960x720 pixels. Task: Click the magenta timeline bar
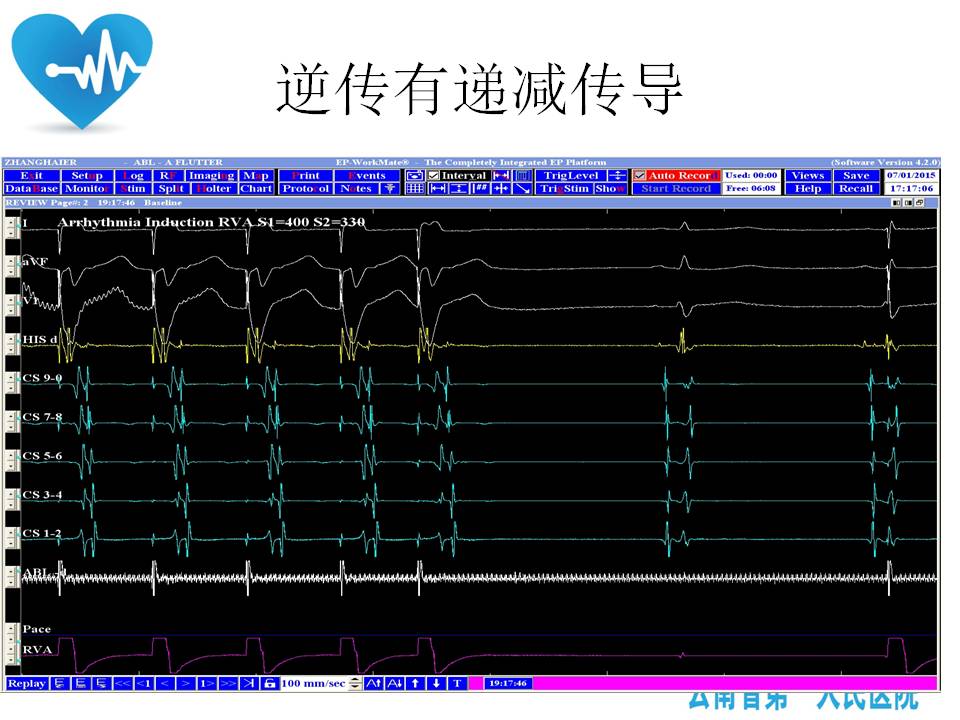click(740, 683)
